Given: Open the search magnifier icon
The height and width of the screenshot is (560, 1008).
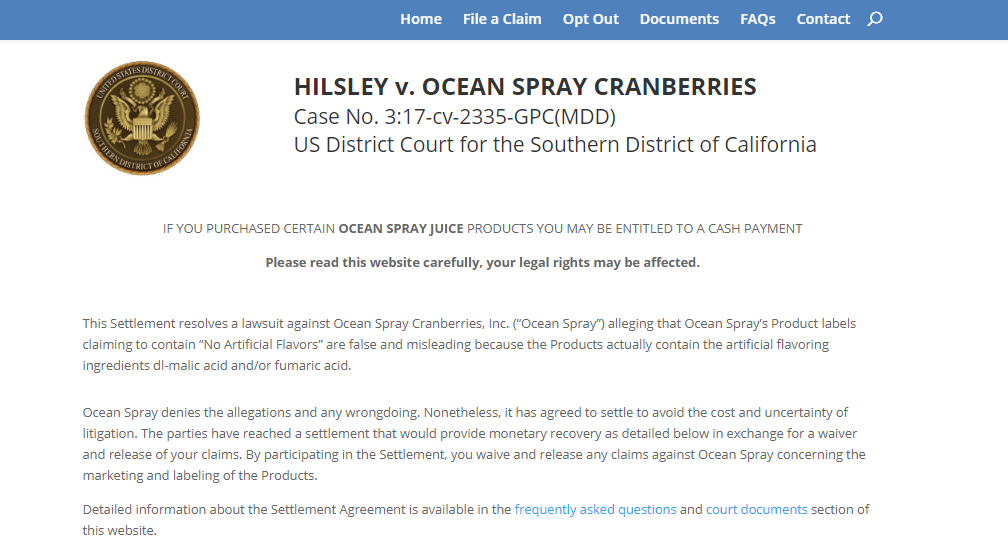Looking at the screenshot, I should click(875, 19).
